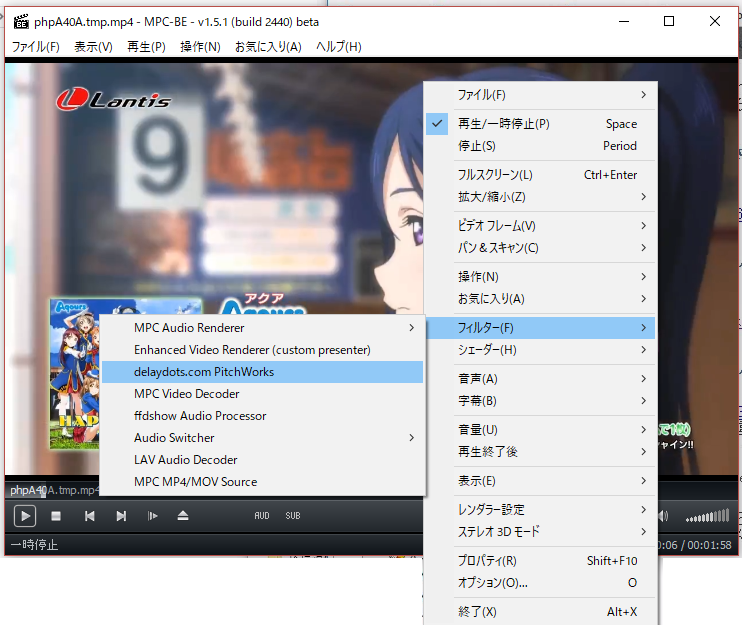Expand the 字幕(B) submenu

coord(540,401)
